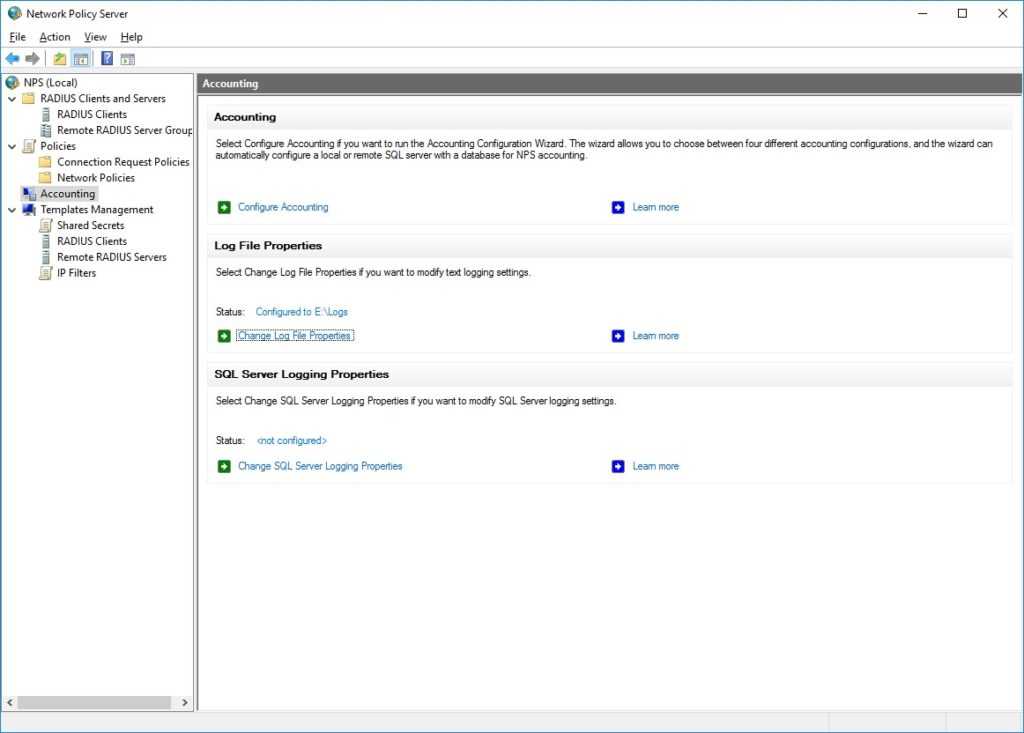
Task: Click the green Configure Accounting arrow icon
Action: pyautogui.click(x=224, y=207)
